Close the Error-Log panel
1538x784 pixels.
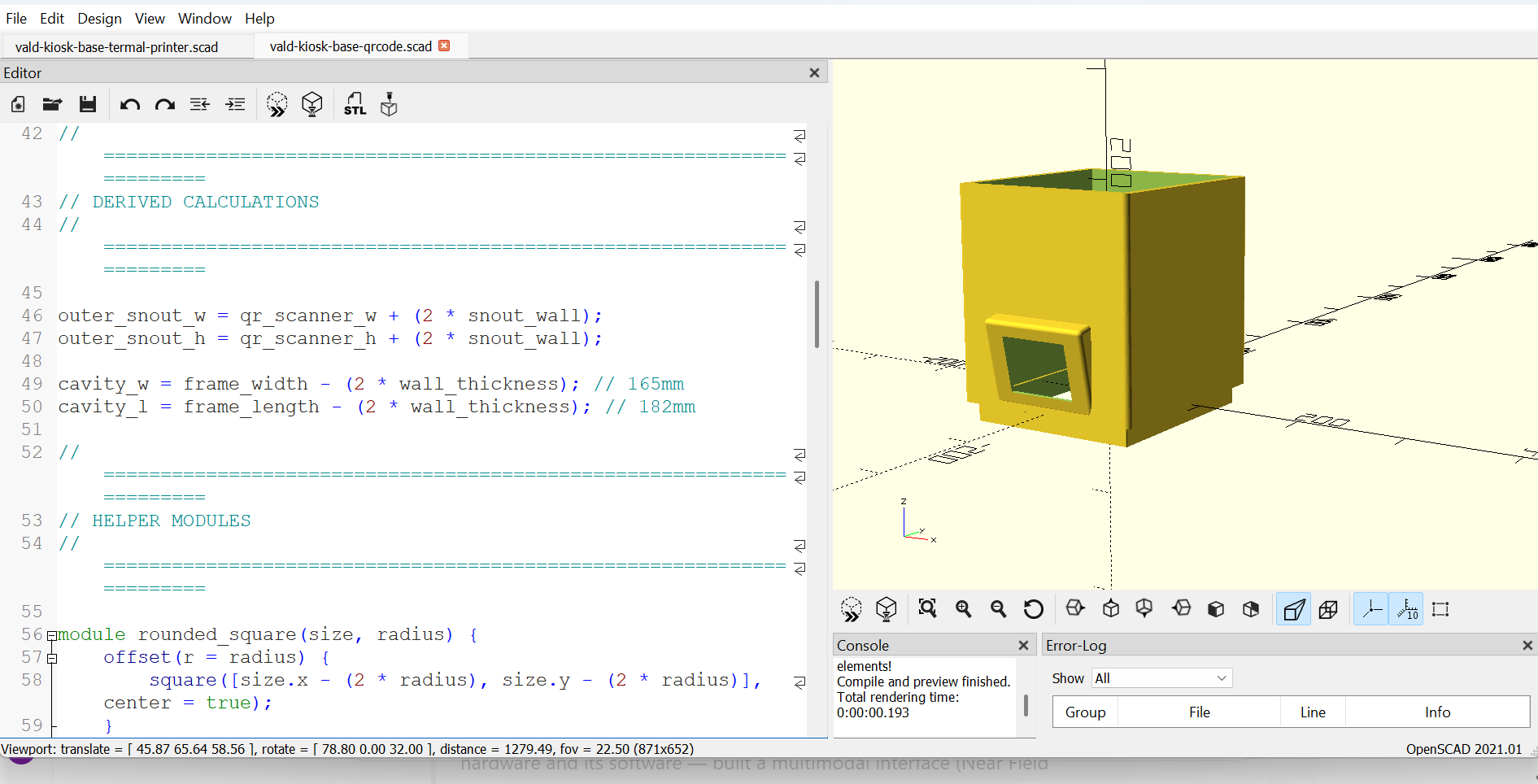(1527, 645)
